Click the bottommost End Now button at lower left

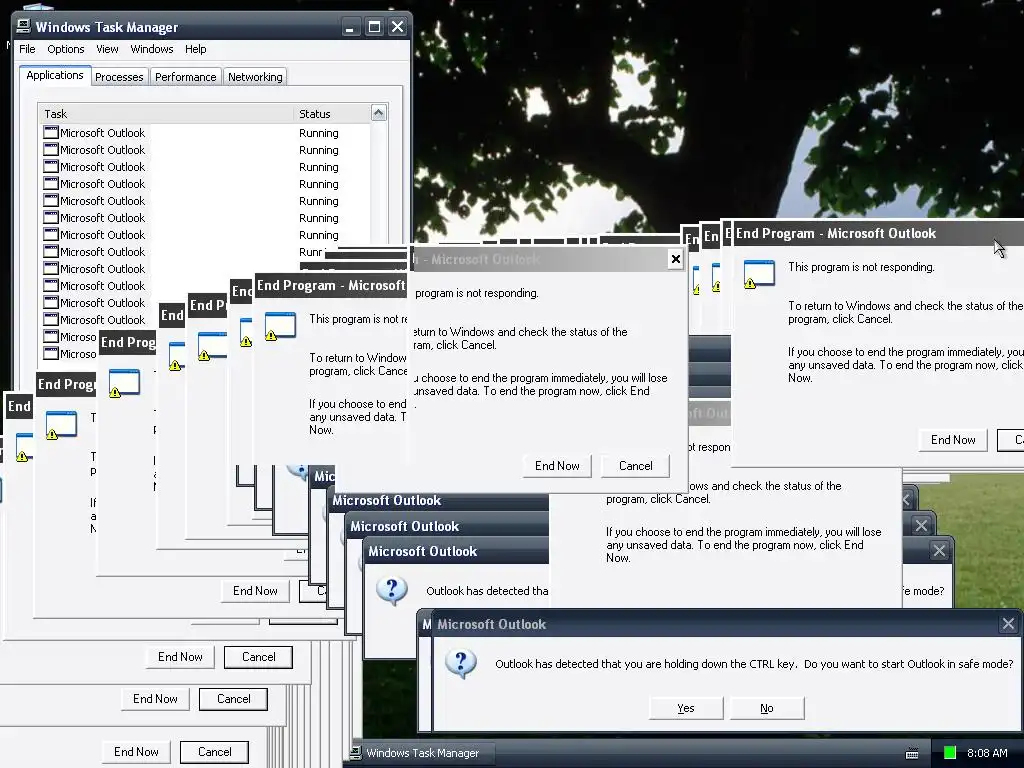[x=136, y=752]
